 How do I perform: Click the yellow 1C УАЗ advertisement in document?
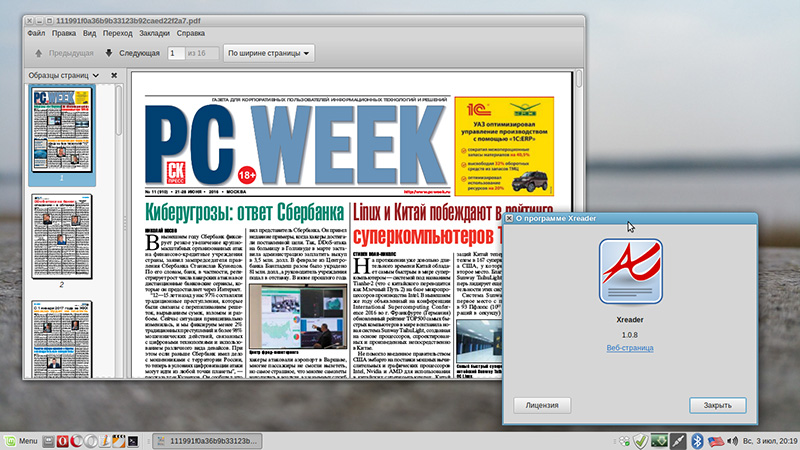tap(504, 146)
